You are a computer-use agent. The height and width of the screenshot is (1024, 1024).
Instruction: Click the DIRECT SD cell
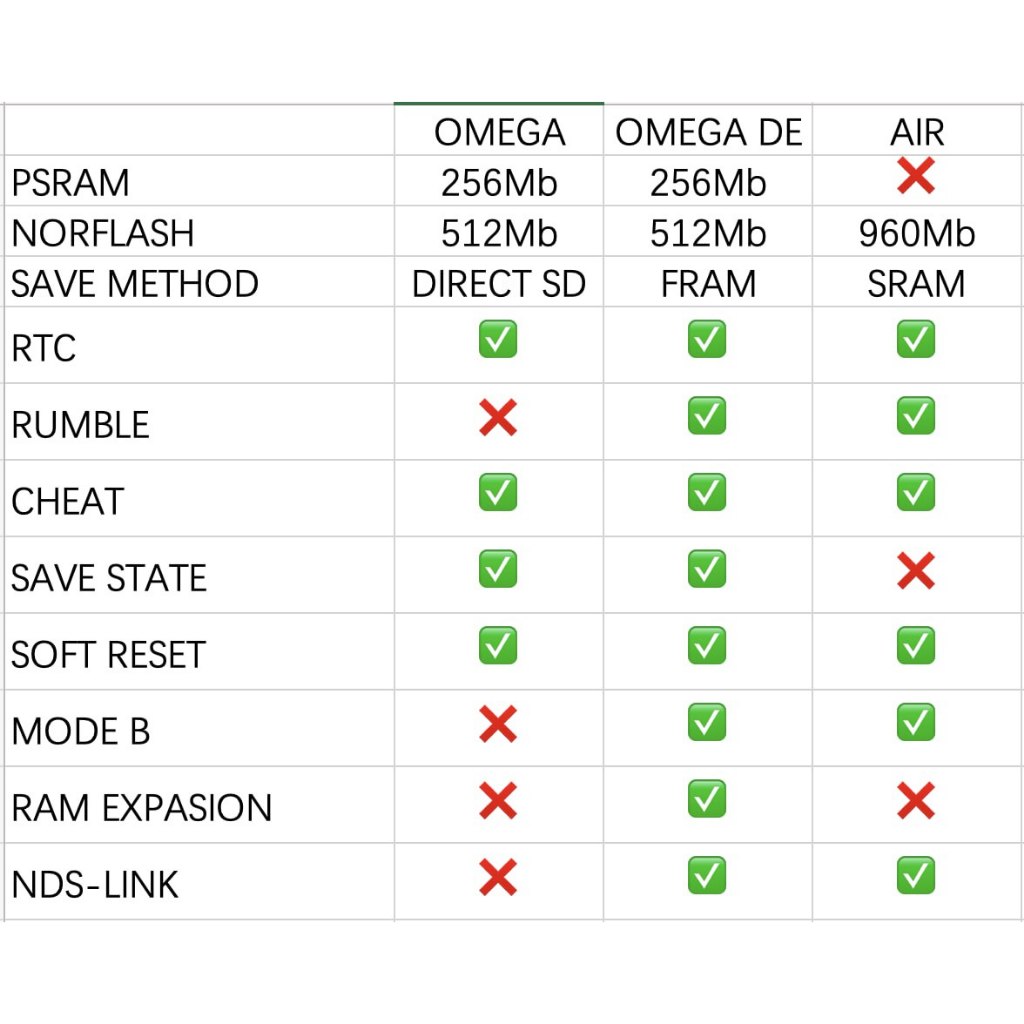click(499, 284)
